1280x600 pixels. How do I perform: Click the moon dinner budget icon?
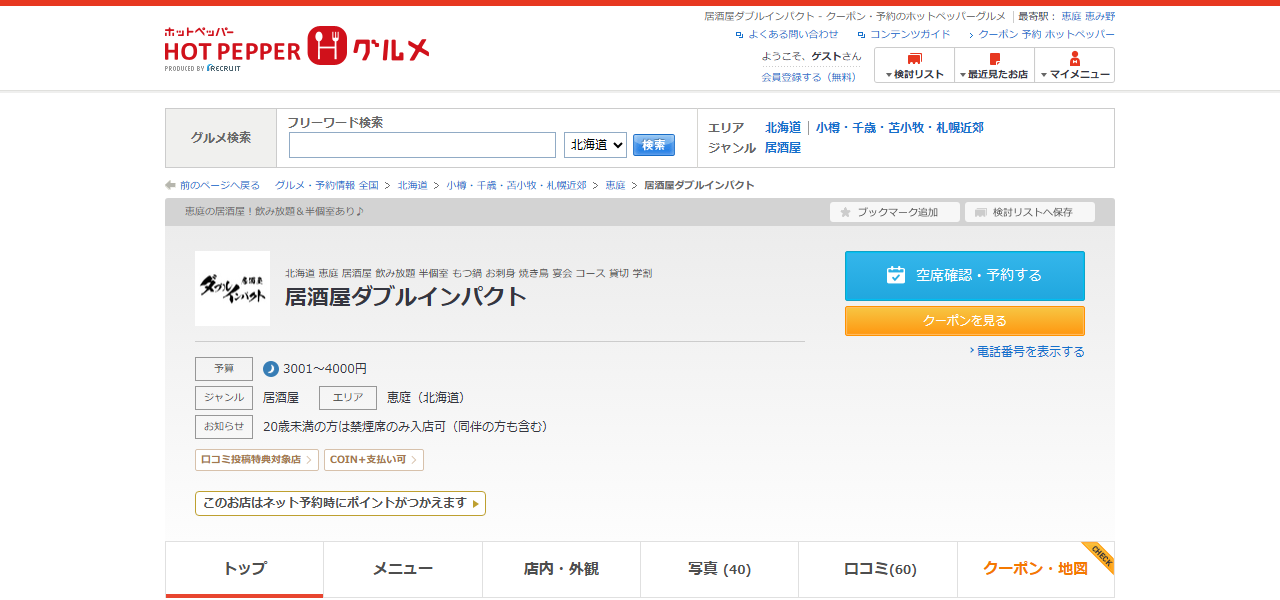(x=271, y=369)
